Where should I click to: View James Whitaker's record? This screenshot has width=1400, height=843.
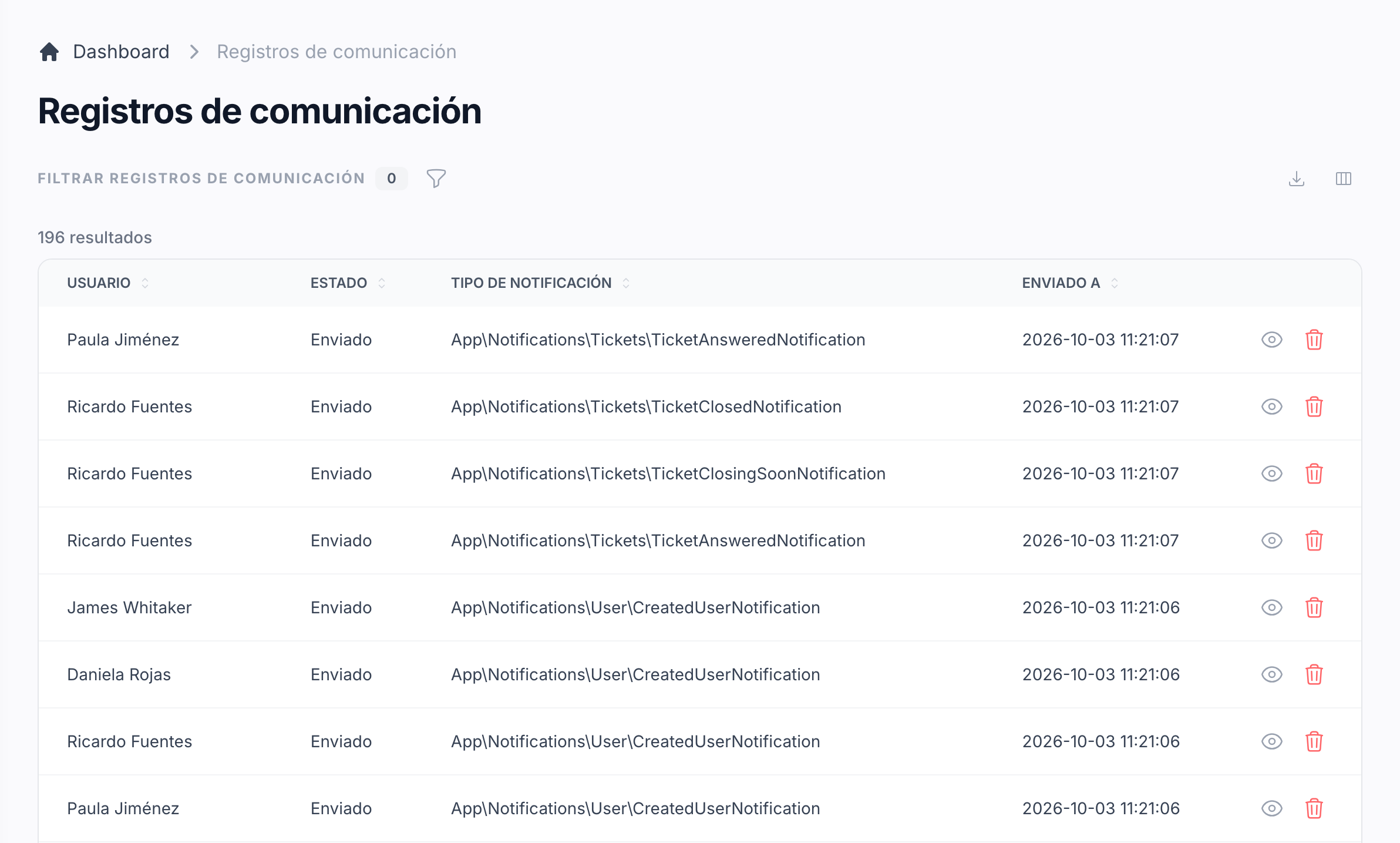[1272, 607]
